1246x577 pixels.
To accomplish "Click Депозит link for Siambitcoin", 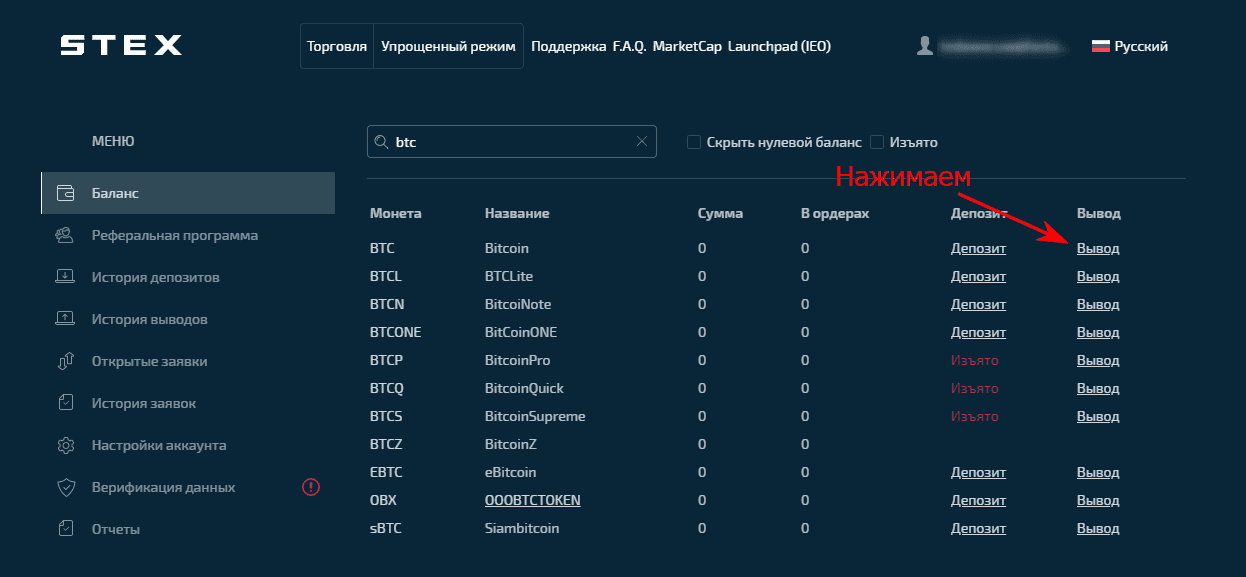I will (x=978, y=528).
